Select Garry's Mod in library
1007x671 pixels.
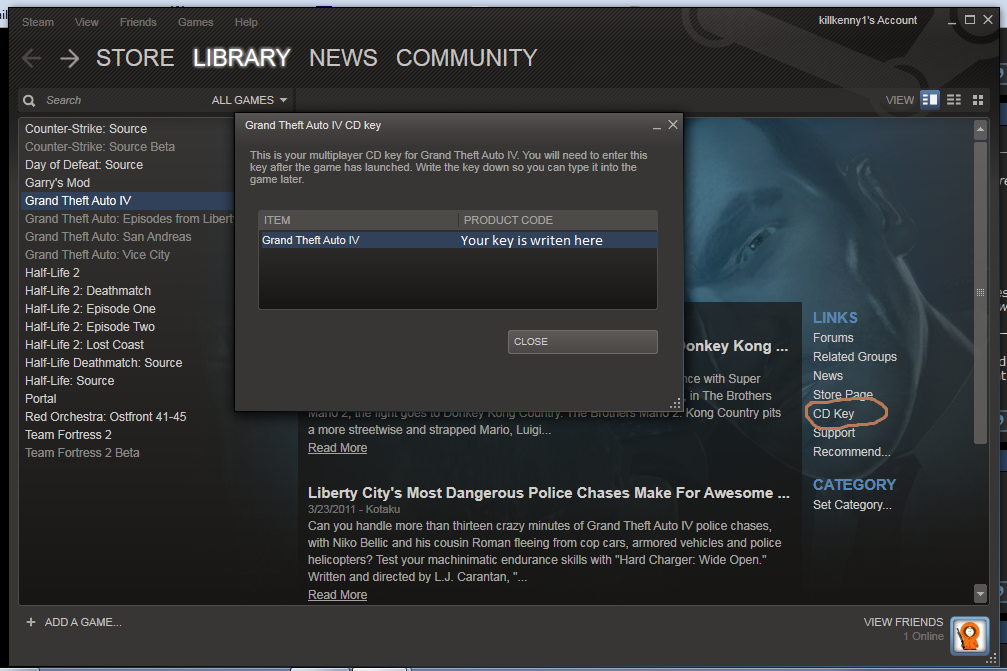point(57,182)
